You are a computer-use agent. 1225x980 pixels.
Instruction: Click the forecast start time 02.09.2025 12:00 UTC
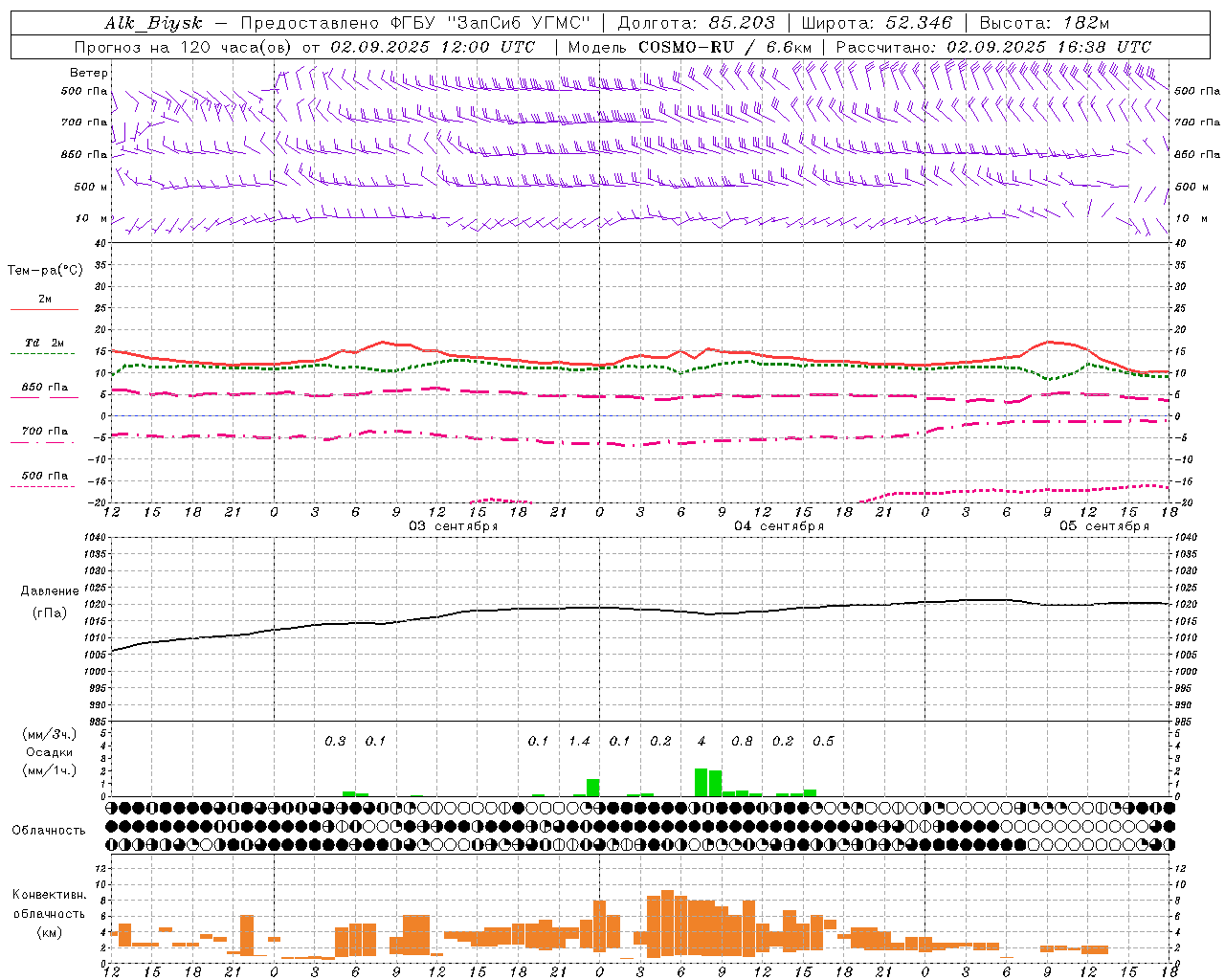click(x=433, y=47)
